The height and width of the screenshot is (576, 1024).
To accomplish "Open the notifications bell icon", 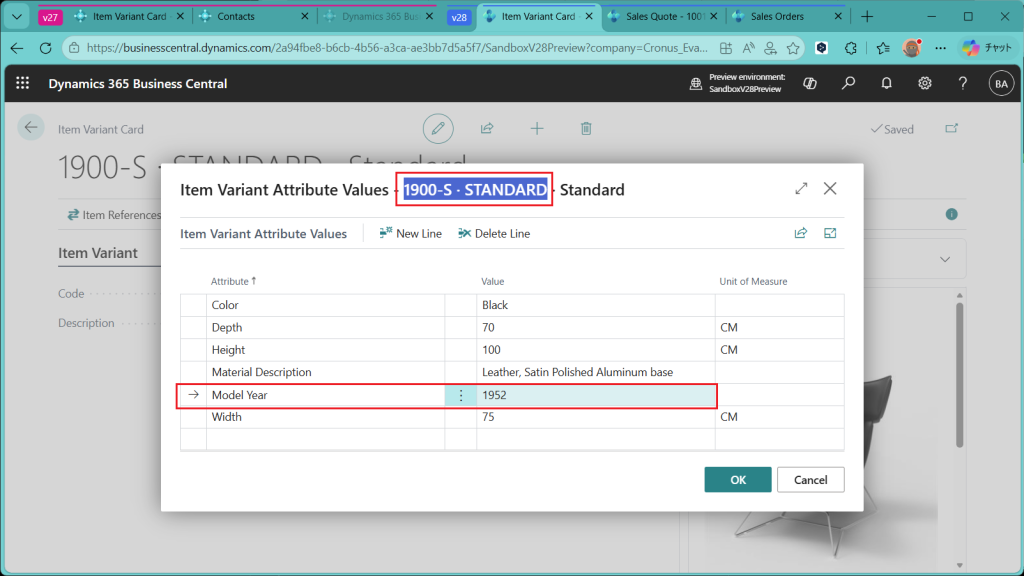I will coord(886,84).
